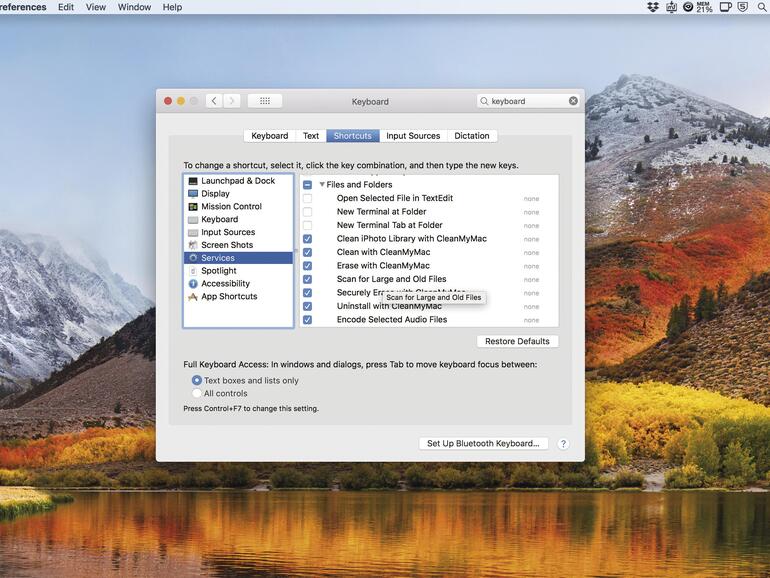
Task: Open the View menu
Action: point(96,7)
